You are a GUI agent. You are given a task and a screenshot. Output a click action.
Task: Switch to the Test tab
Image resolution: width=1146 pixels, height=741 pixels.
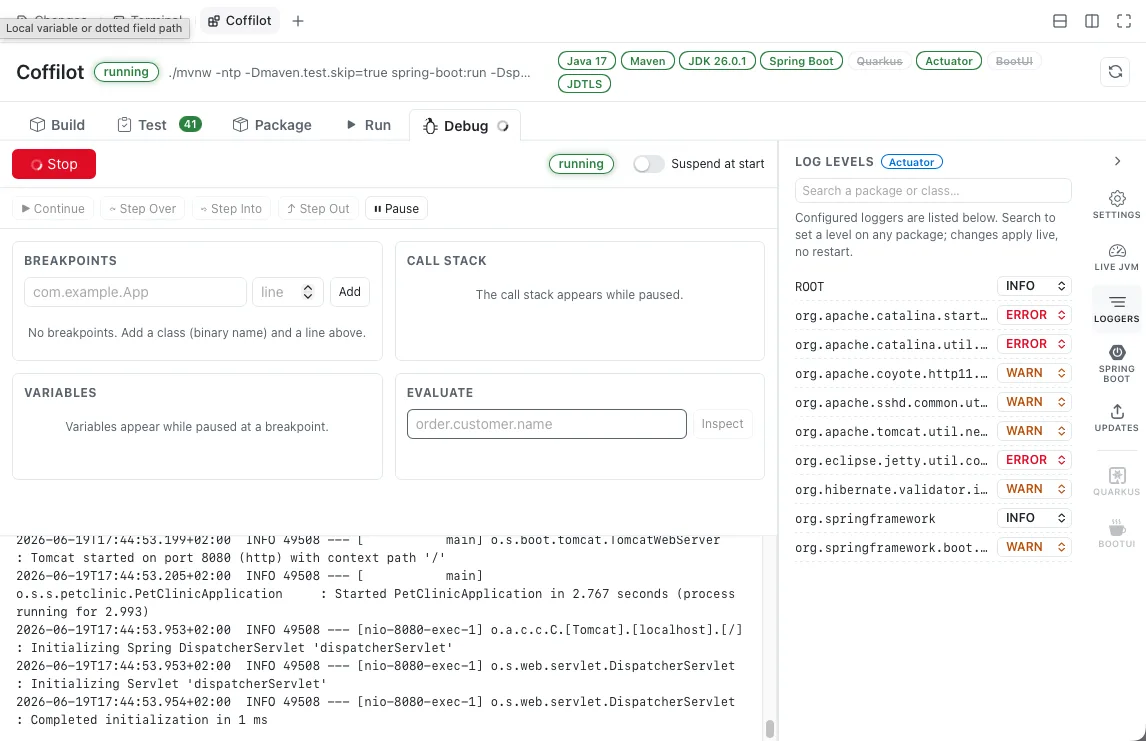159,125
